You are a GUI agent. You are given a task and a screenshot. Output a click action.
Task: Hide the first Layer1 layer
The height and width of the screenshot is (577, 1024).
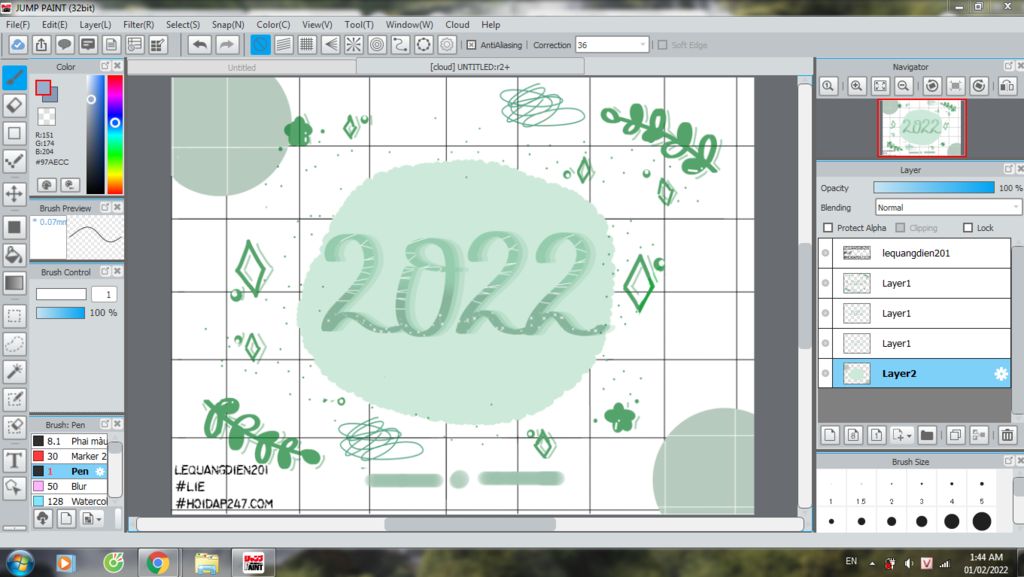(825, 283)
